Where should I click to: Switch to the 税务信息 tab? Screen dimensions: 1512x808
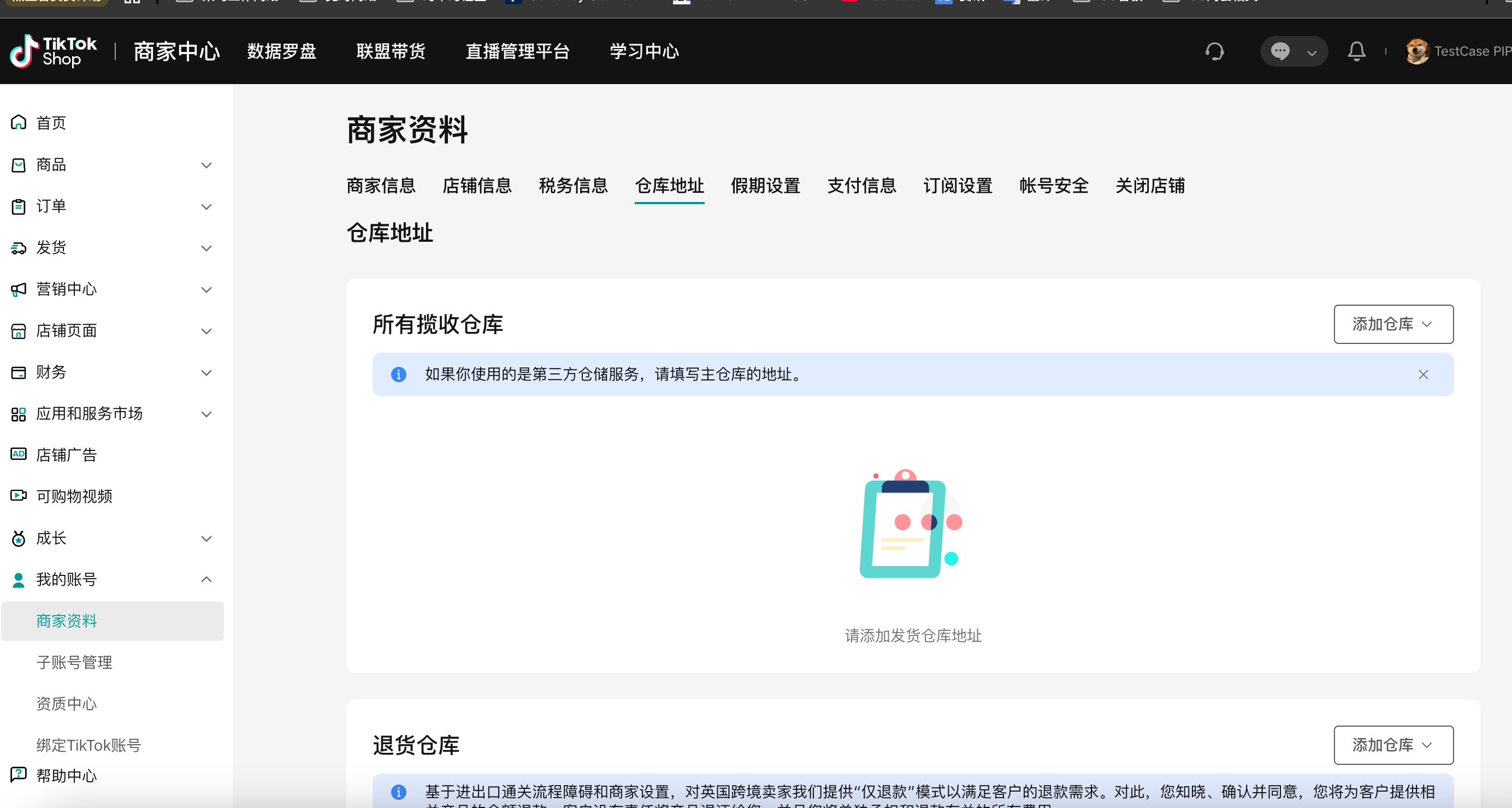coord(573,186)
